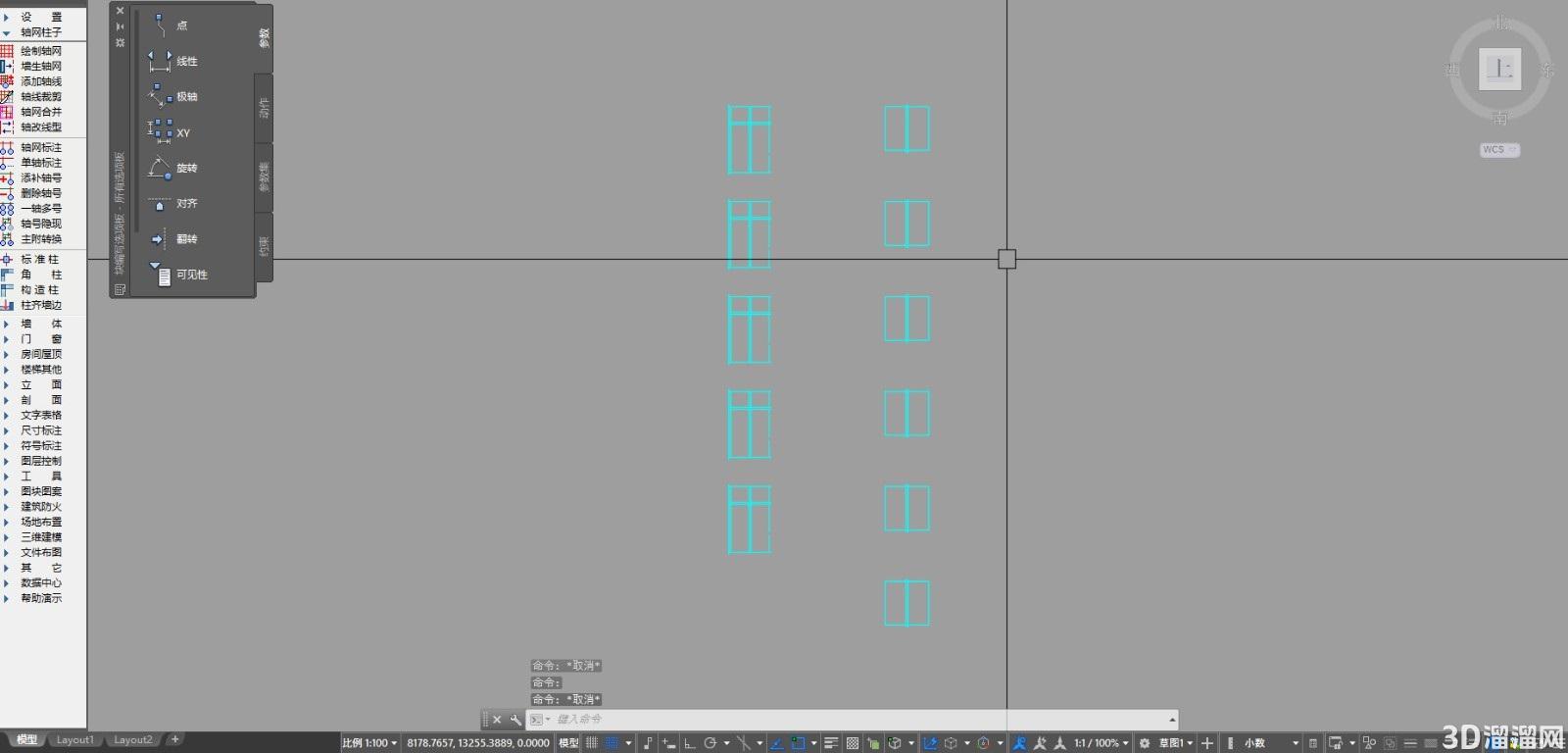Screen dimensions: 1568x753
Task: Click 轴线裁剪 axis trim tool
Action: pos(31,96)
